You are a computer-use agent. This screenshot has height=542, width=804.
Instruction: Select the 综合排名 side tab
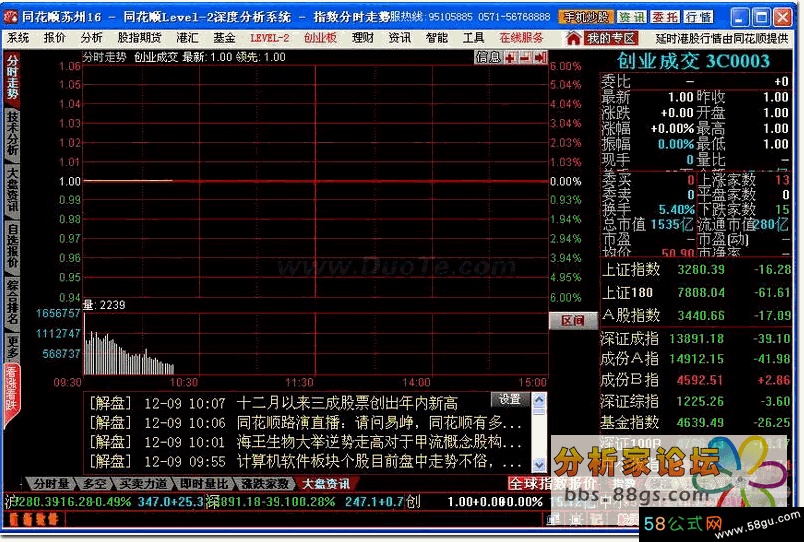click(x=12, y=303)
